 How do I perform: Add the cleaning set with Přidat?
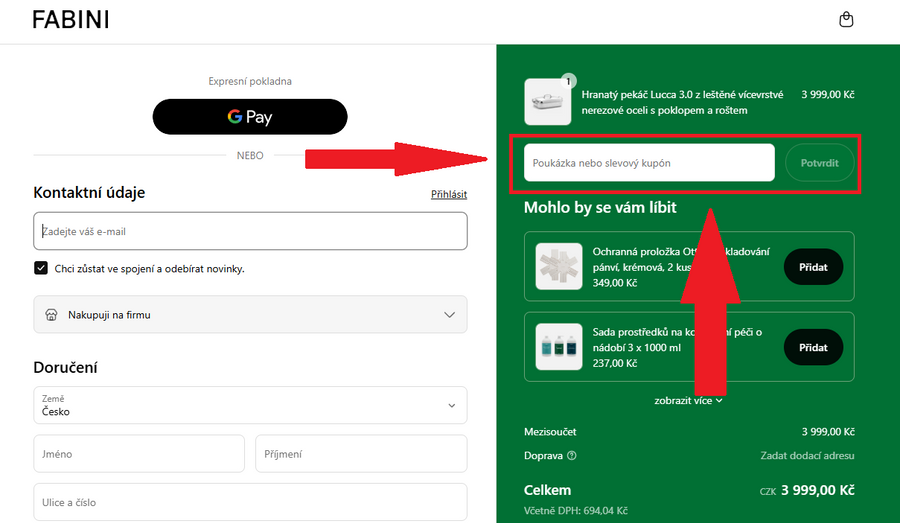point(813,347)
